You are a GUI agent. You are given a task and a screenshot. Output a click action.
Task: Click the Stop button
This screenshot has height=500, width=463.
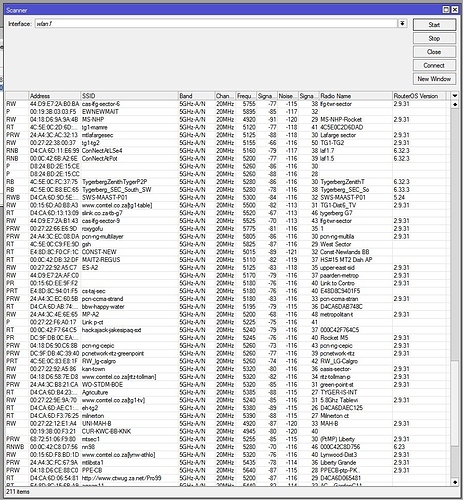point(434,38)
